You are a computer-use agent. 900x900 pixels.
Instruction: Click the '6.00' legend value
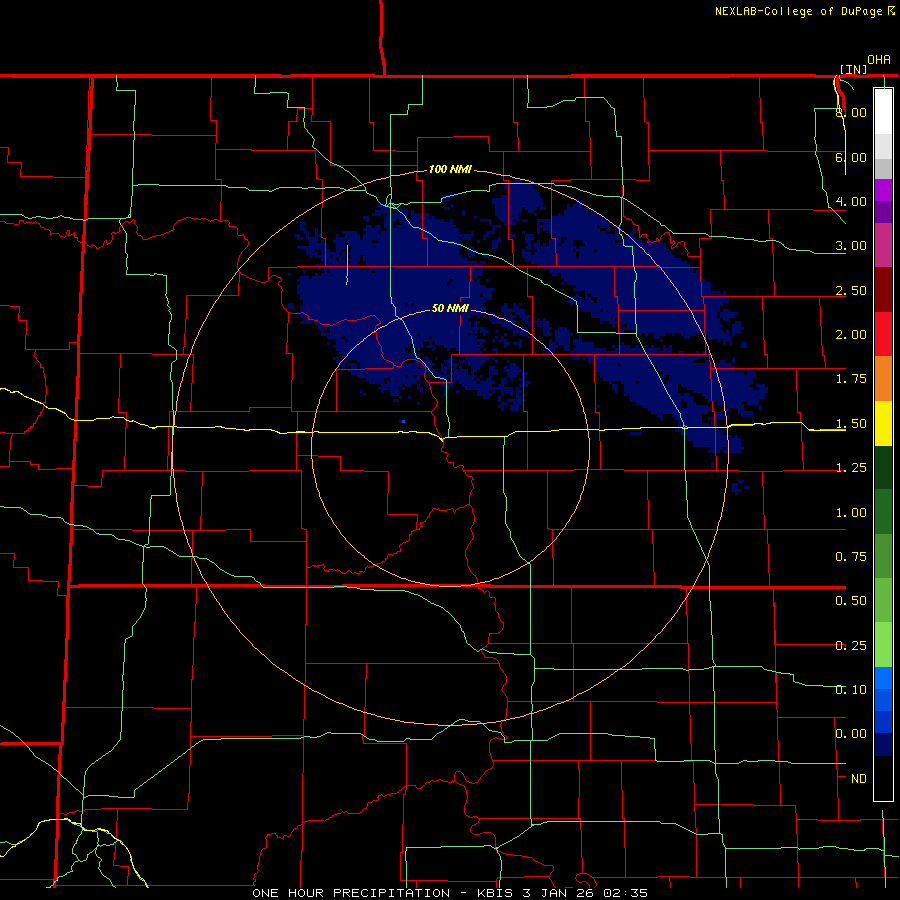[x=851, y=157]
